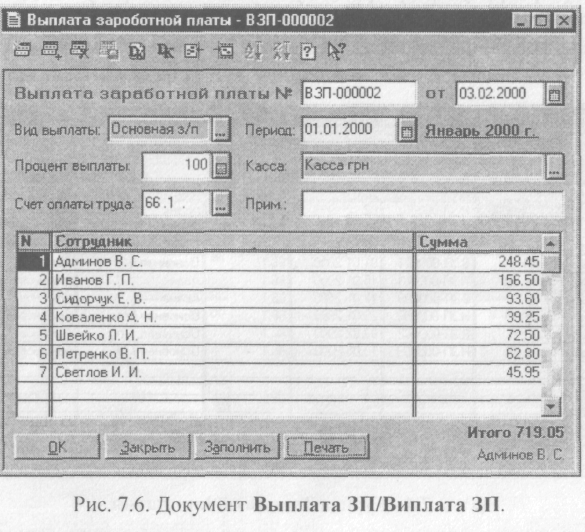Click the amount cell 72.50
The width and height of the screenshot is (585, 532).
pyautogui.click(x=478, y=336)
